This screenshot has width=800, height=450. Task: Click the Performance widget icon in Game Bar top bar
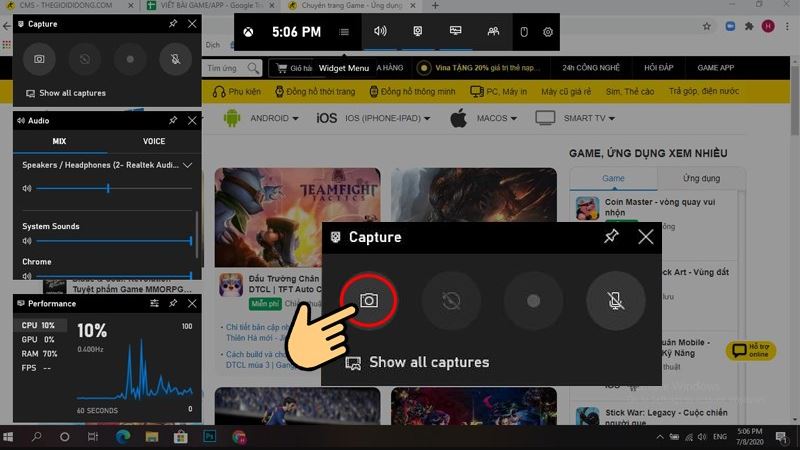point(455,32)
